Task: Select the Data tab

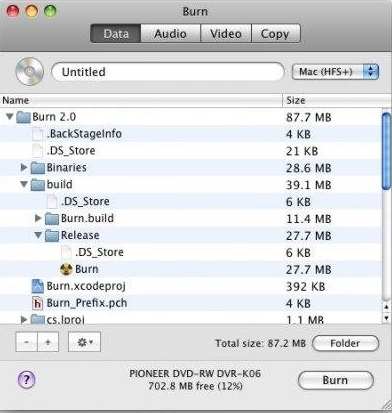Action: coord(116,33)
